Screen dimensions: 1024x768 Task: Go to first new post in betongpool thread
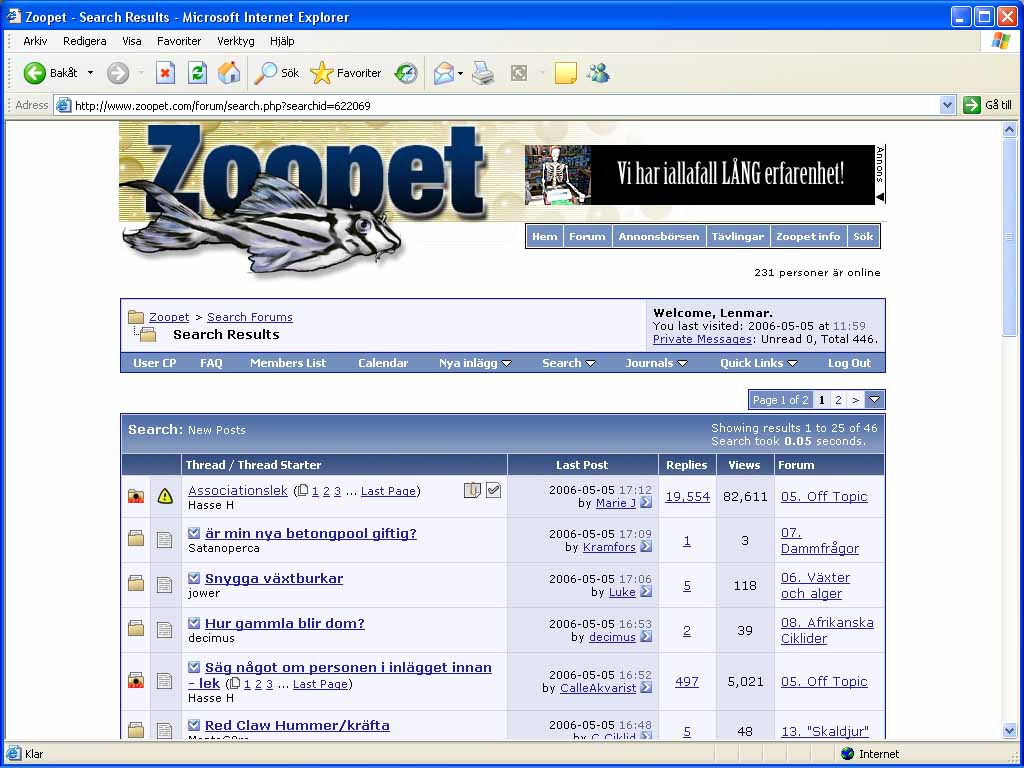click(194, 534)
